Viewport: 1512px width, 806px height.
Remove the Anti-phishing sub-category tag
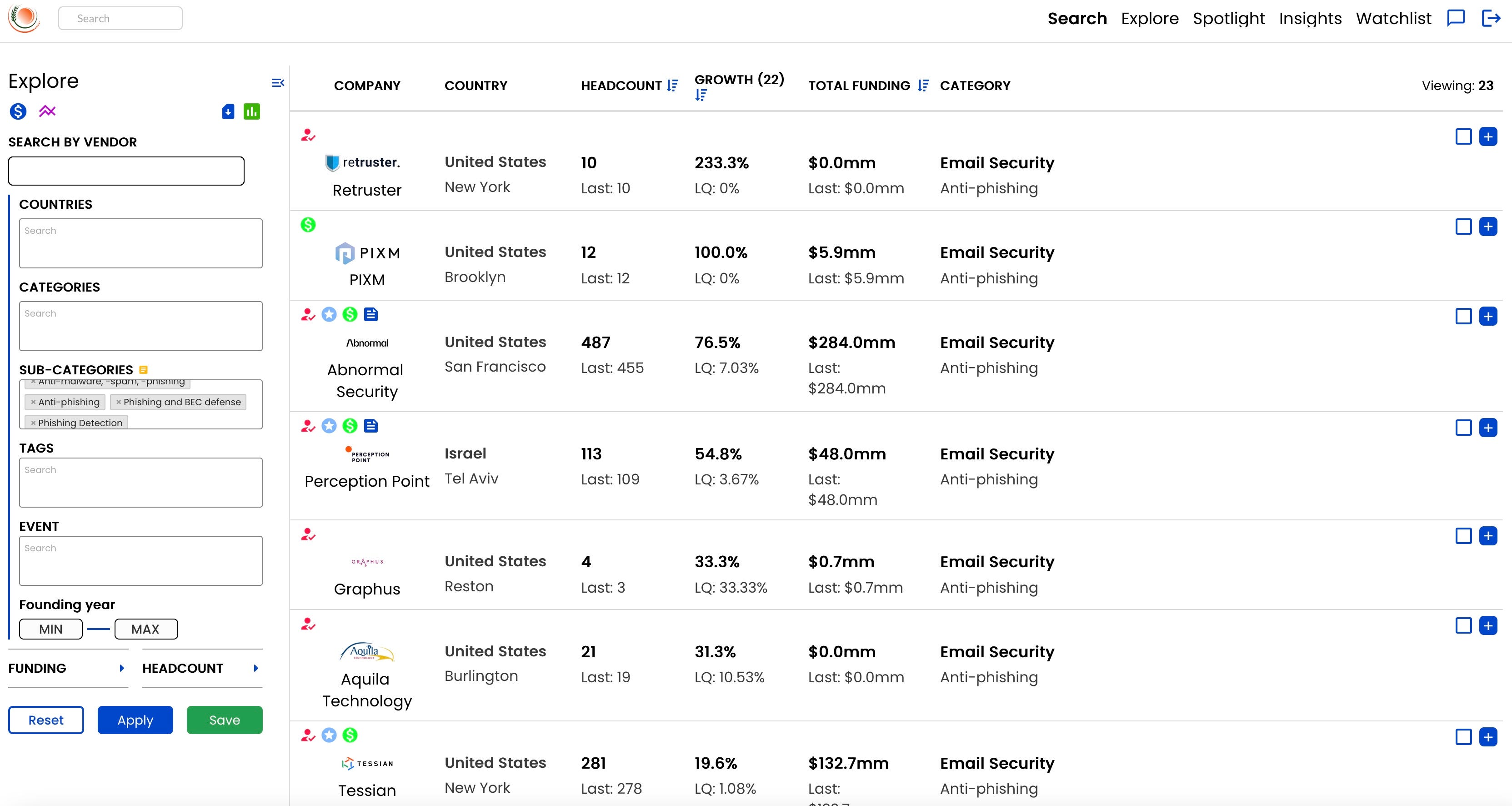coord(34,402)
